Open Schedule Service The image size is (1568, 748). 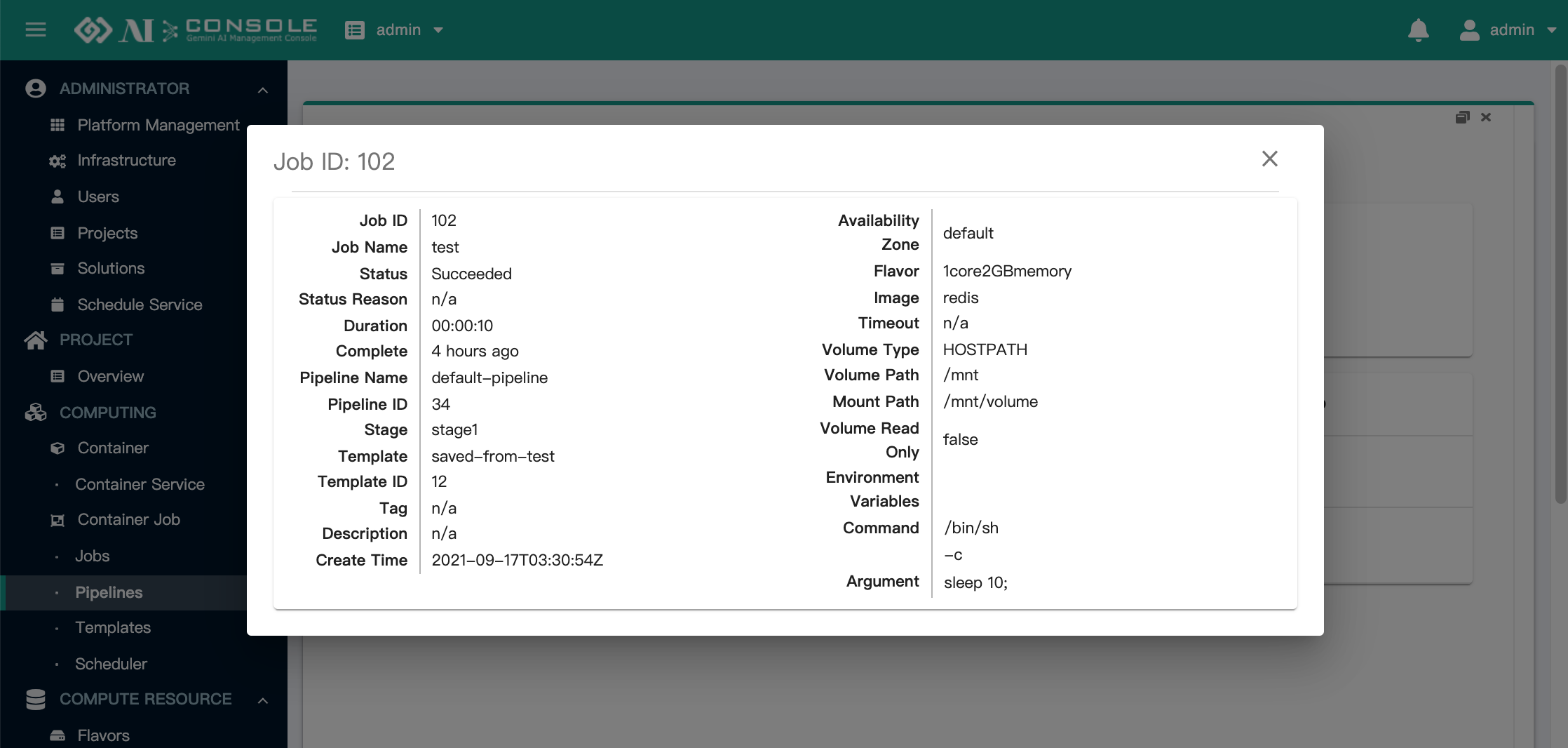140,305
